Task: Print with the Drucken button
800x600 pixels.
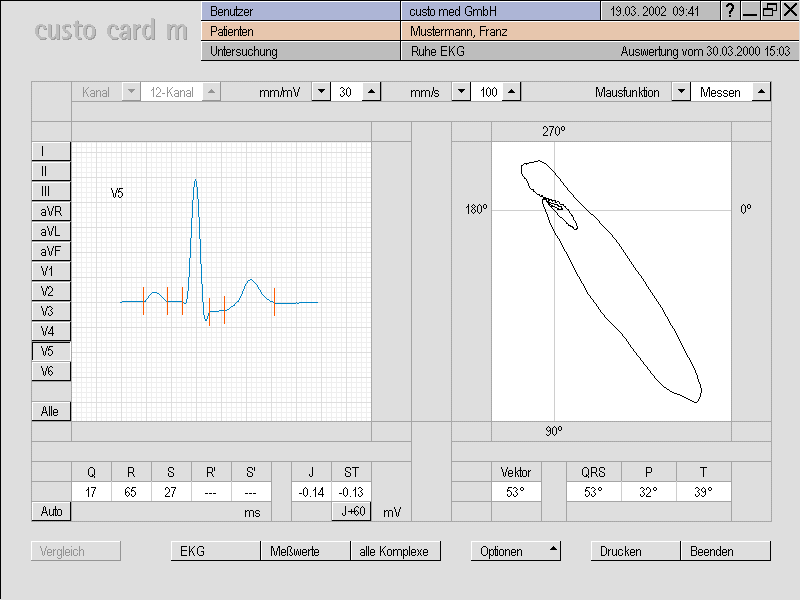Action: (x=635, y=551)
